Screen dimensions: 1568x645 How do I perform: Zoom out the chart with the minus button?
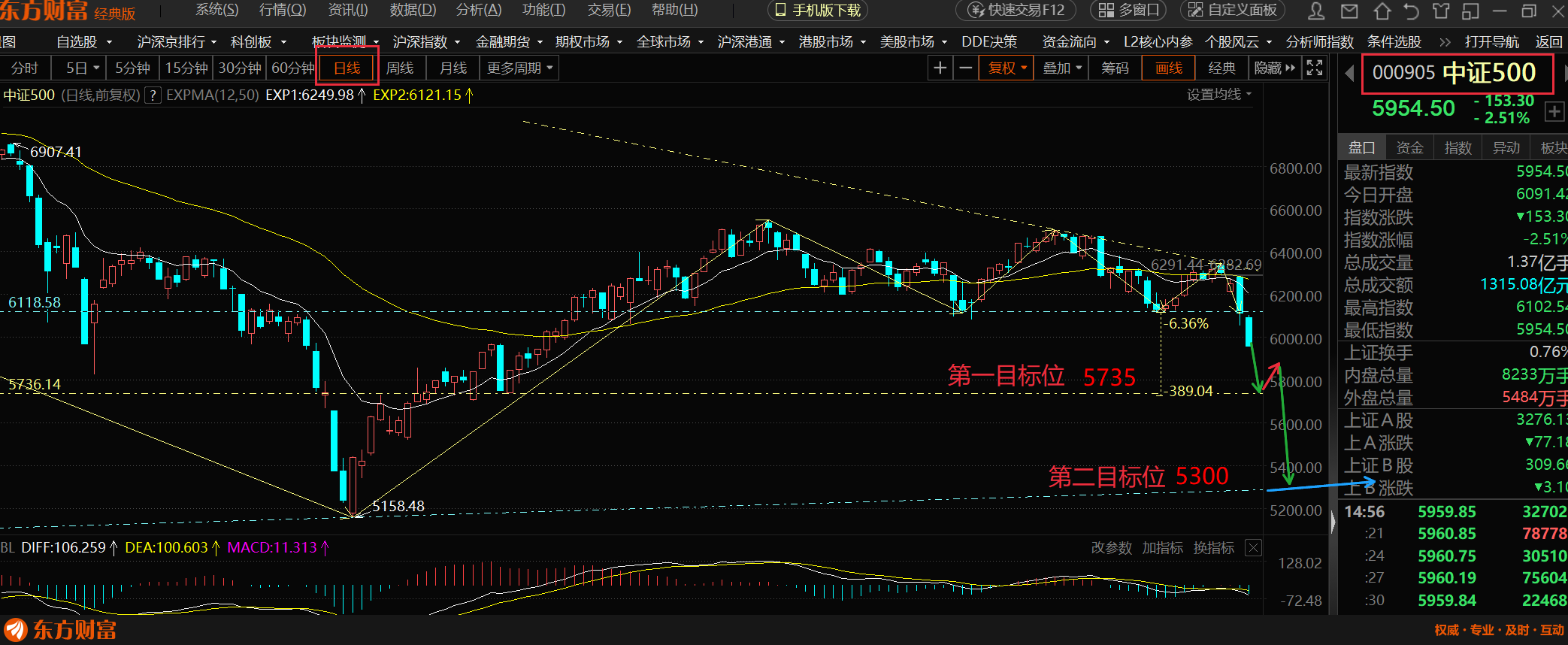[966, 68]
